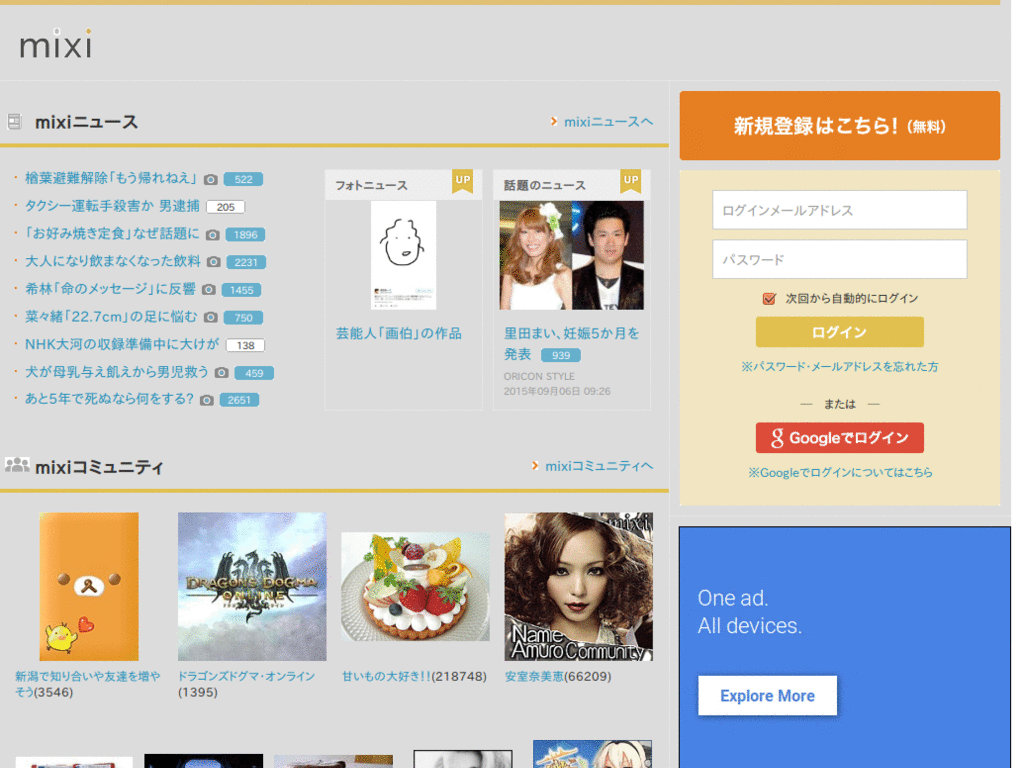Screen dimensions: 1024x768
Task: Click the 'One ad. All devices.' banner
Action: tap(845, 647)
